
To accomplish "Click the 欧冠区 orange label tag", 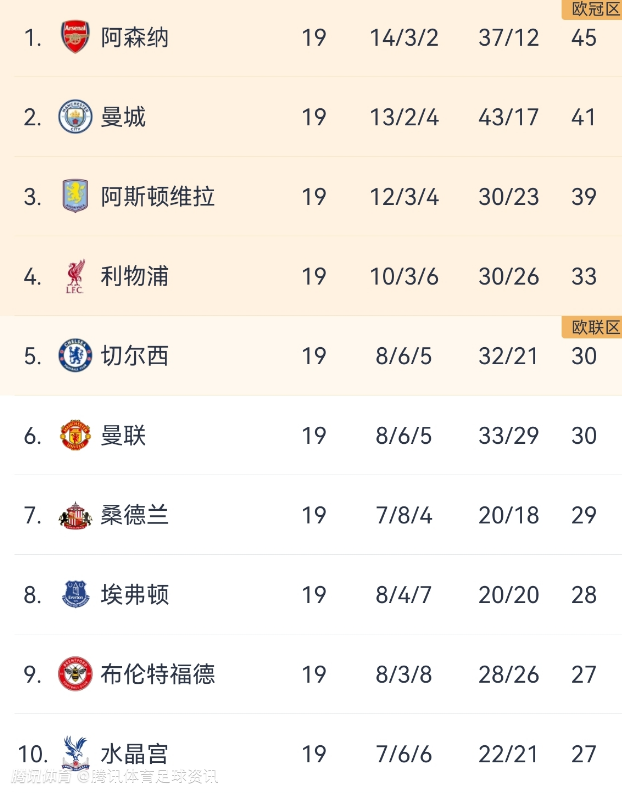I will (x=595, y=9).
